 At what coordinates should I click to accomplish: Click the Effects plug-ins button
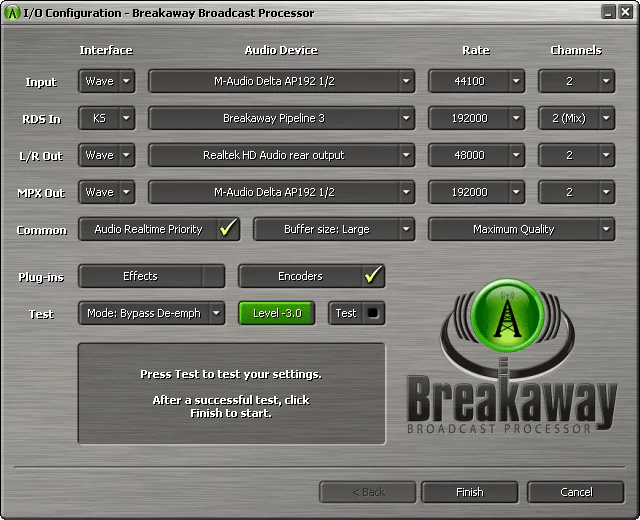coord(150,277)
